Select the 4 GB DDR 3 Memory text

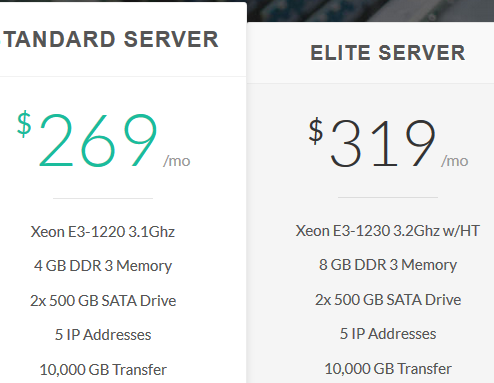click(103, 266)
